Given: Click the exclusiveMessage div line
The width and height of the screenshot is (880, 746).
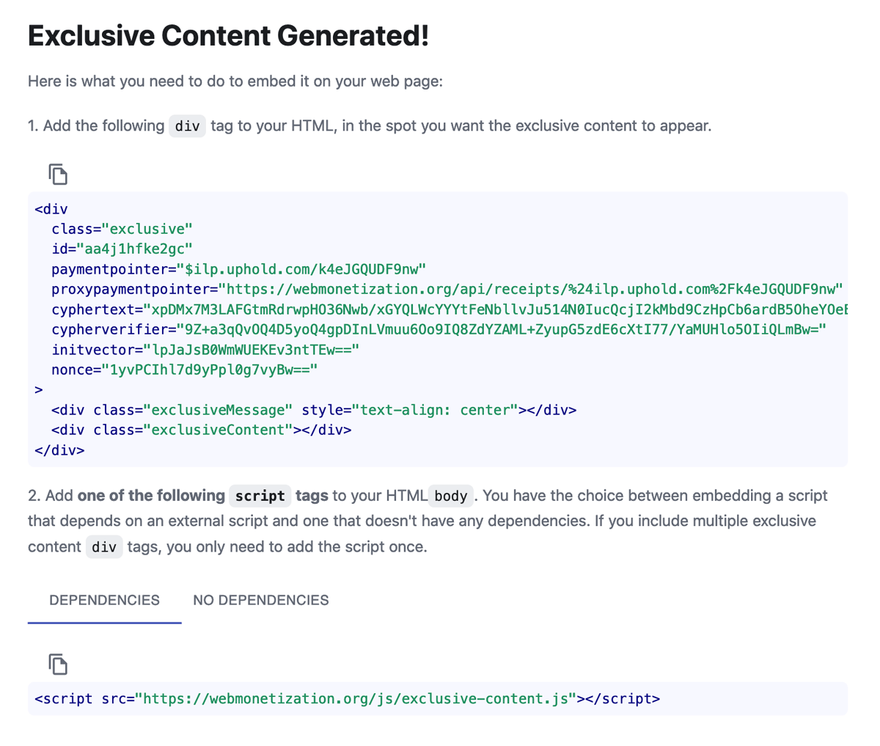Looking at the screenshot, I should click(x=314, y=410).
